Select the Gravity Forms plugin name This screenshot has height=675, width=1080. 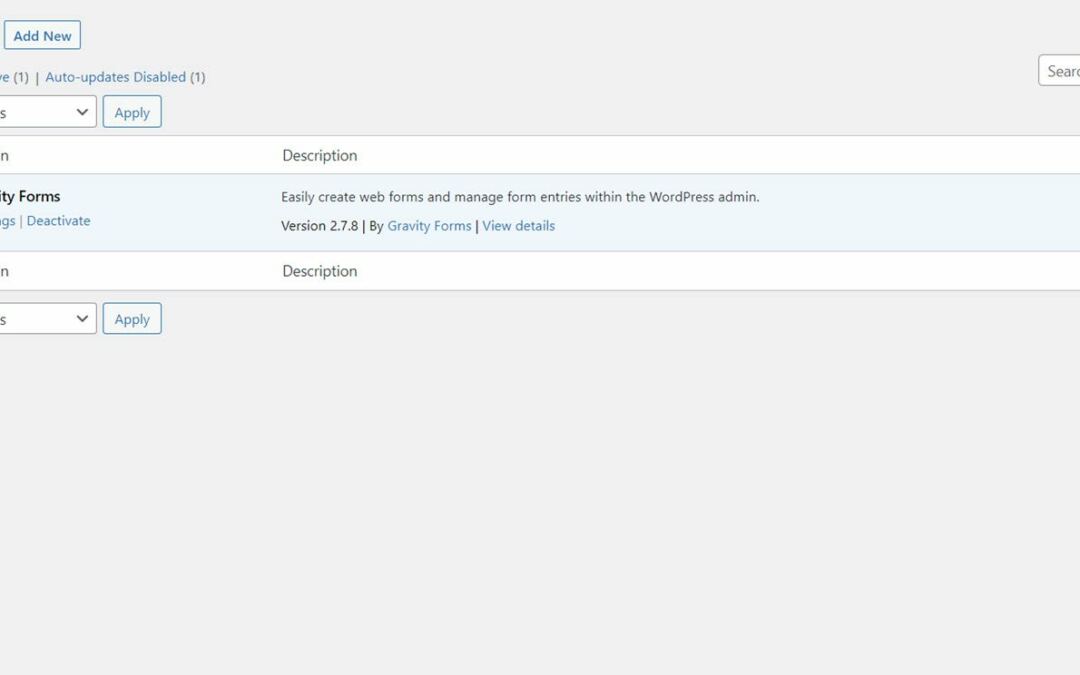pyautogui.click(x=30, y=196)
